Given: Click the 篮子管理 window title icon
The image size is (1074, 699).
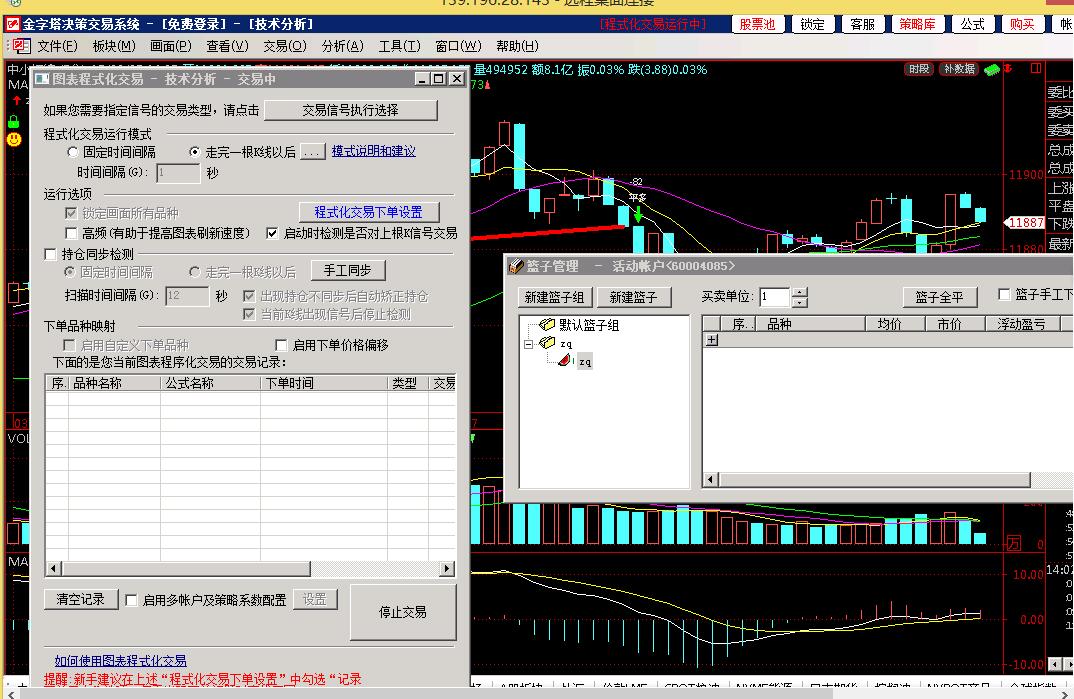Looking at the screenshot, I should click(516, 266).
